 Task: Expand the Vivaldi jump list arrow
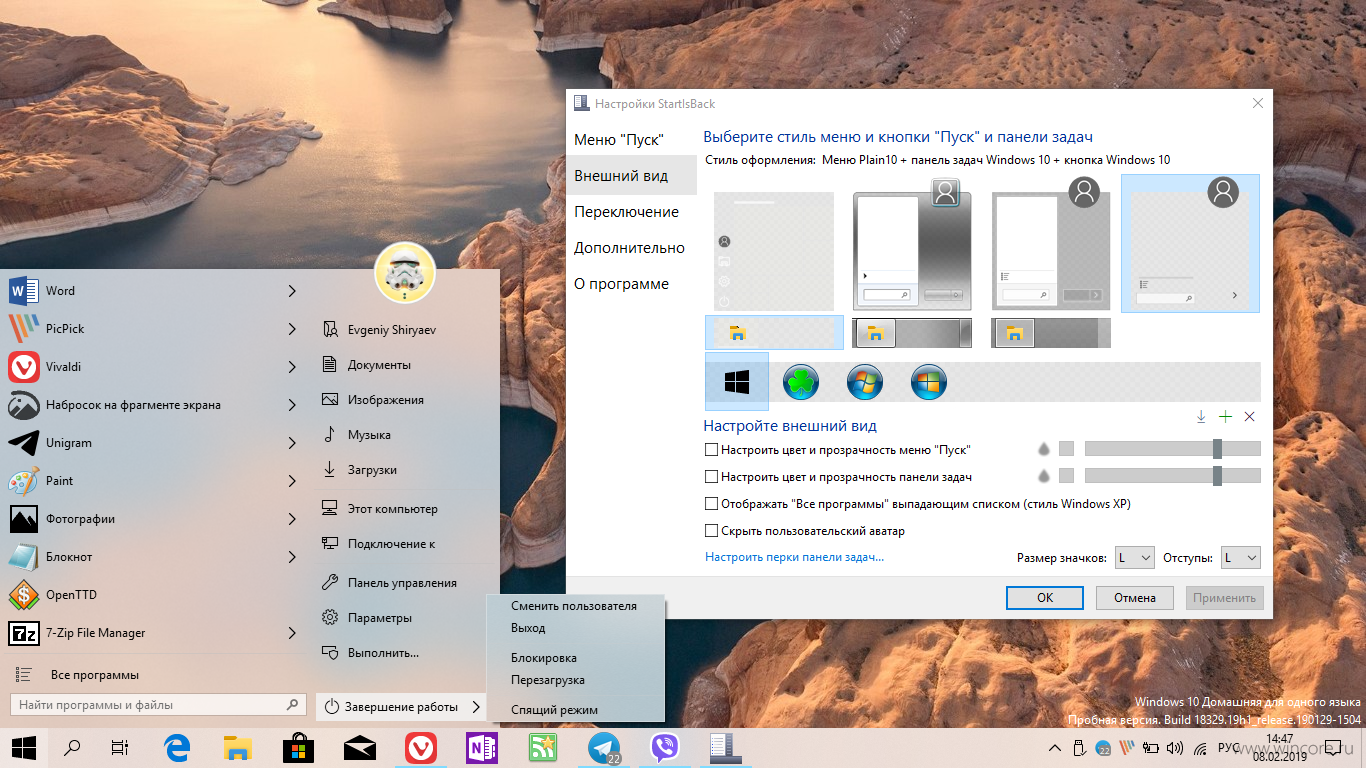click(292, 367)
